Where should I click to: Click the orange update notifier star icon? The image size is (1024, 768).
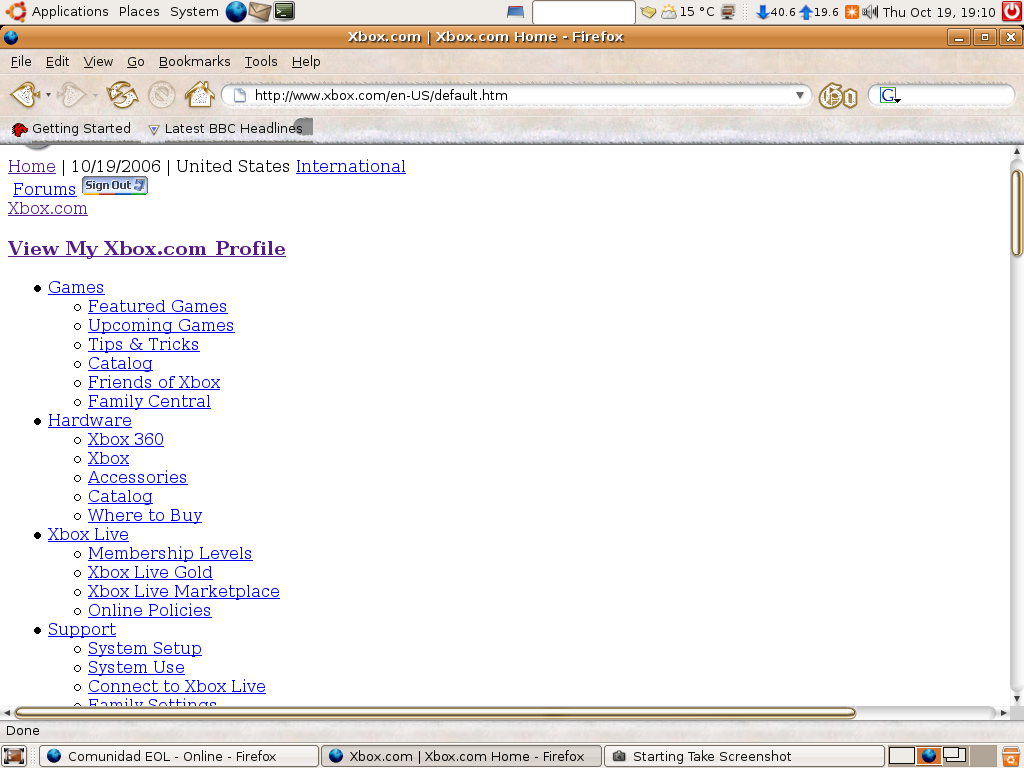(852, 12)
